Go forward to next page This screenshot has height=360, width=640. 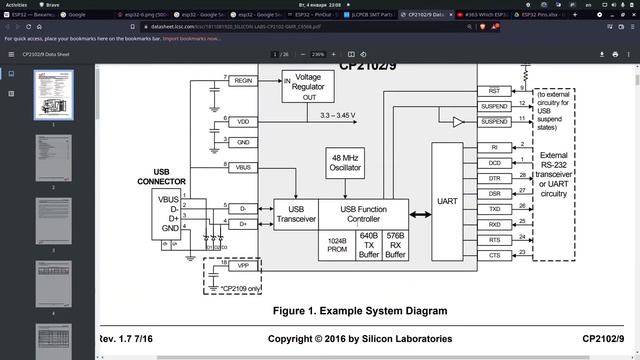click(x=18, y=27)
